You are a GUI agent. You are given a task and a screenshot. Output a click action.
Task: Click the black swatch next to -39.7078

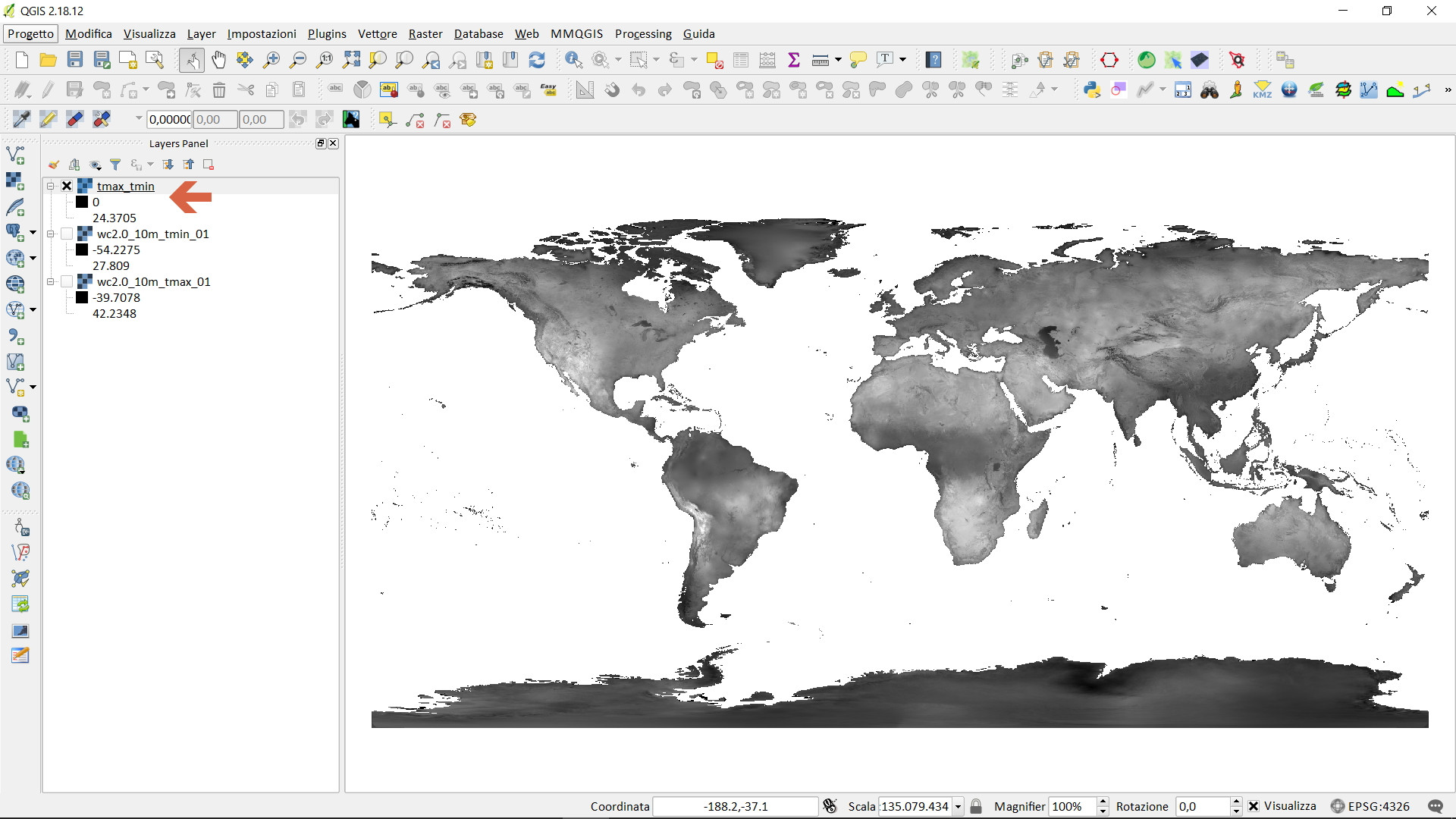tap(82, 297)
